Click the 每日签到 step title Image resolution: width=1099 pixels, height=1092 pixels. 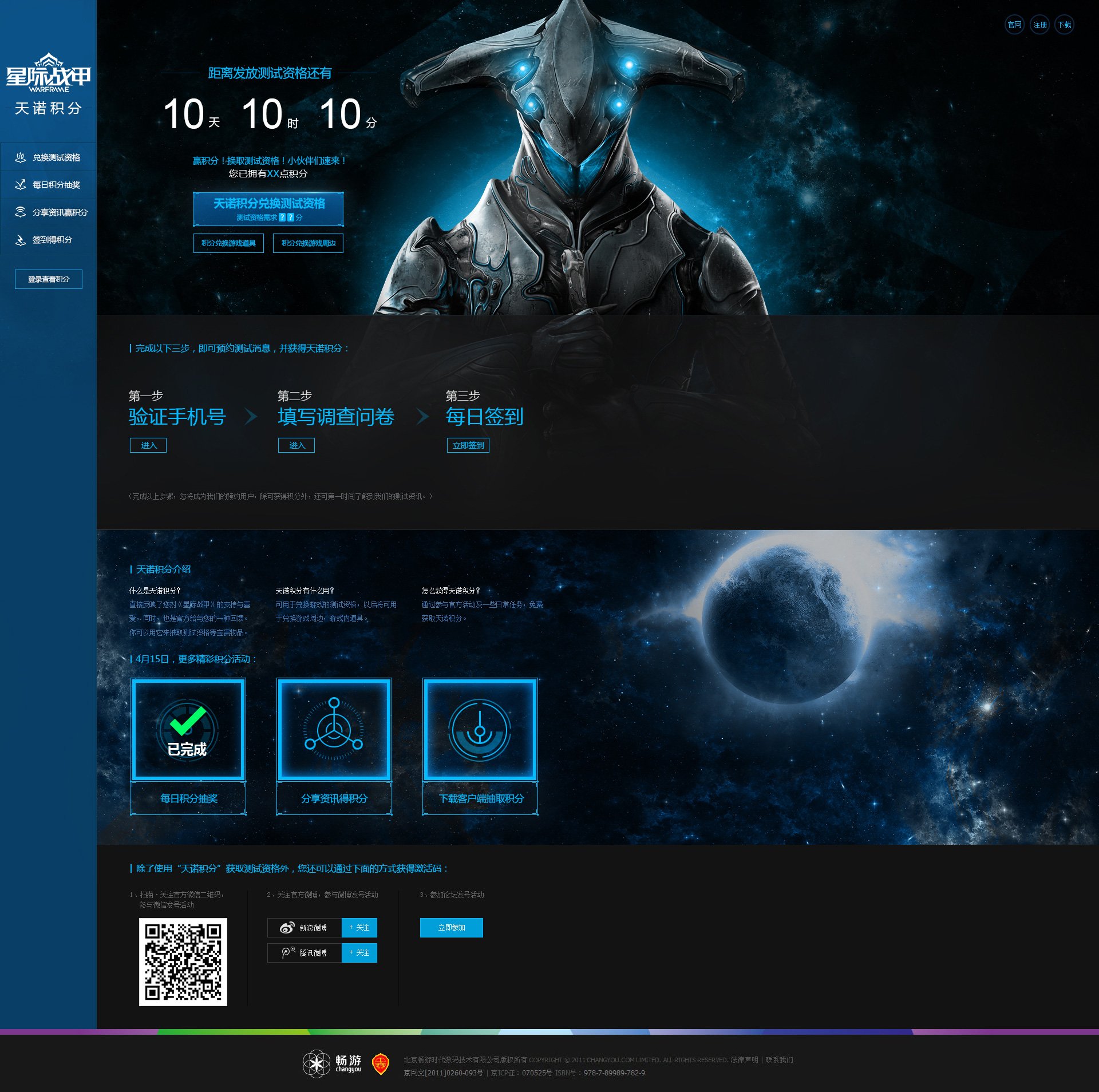coord(484,417)
